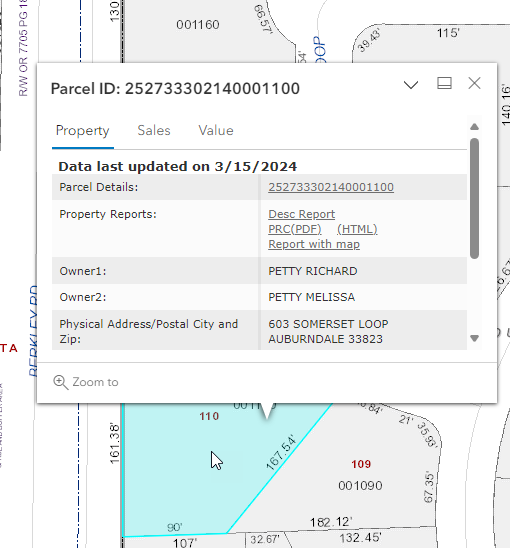The image size is (510, 548).
Task: Dock the parcel popup window
Action: [444, 83]
